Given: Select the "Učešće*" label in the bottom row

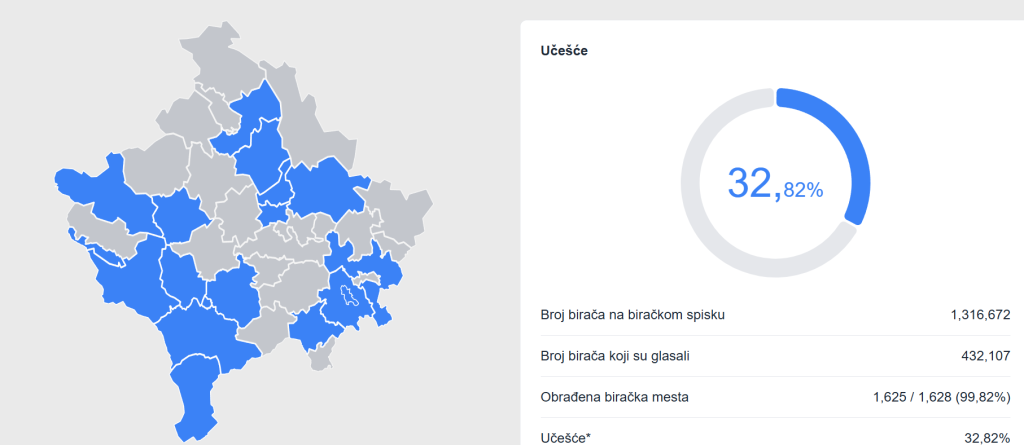Looking at the screenshot, I should point(566,437).
